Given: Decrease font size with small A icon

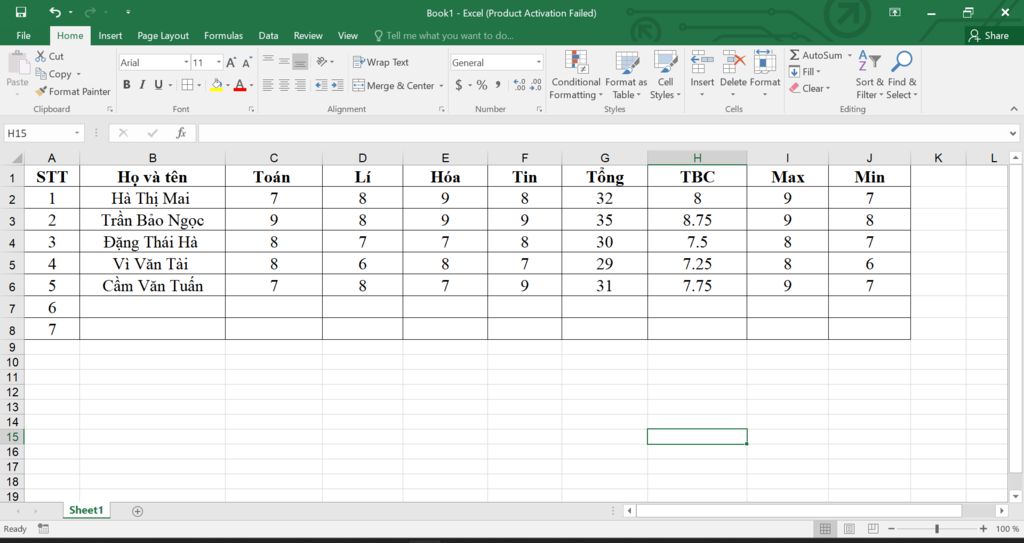Looking at the screenshot, I should (247, 63).
